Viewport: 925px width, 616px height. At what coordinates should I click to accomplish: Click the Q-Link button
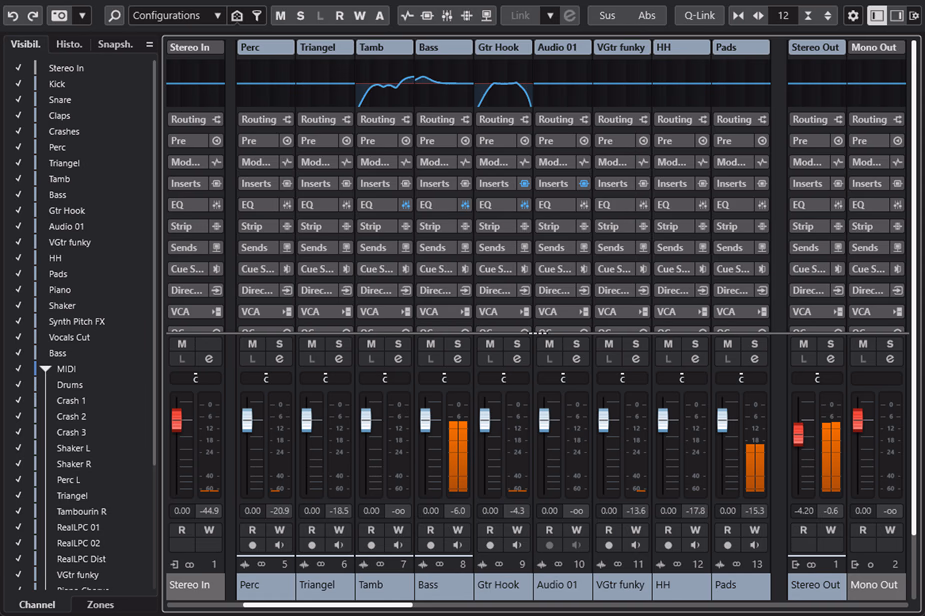click(x=700, y=15)
